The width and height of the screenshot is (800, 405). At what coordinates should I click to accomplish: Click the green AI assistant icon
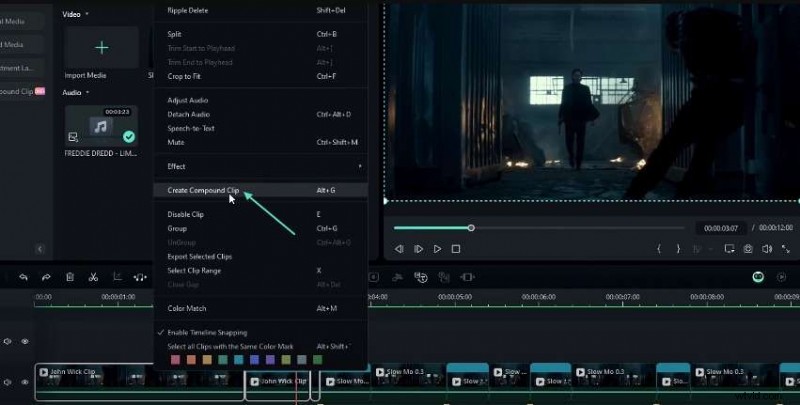click(758, 277)
